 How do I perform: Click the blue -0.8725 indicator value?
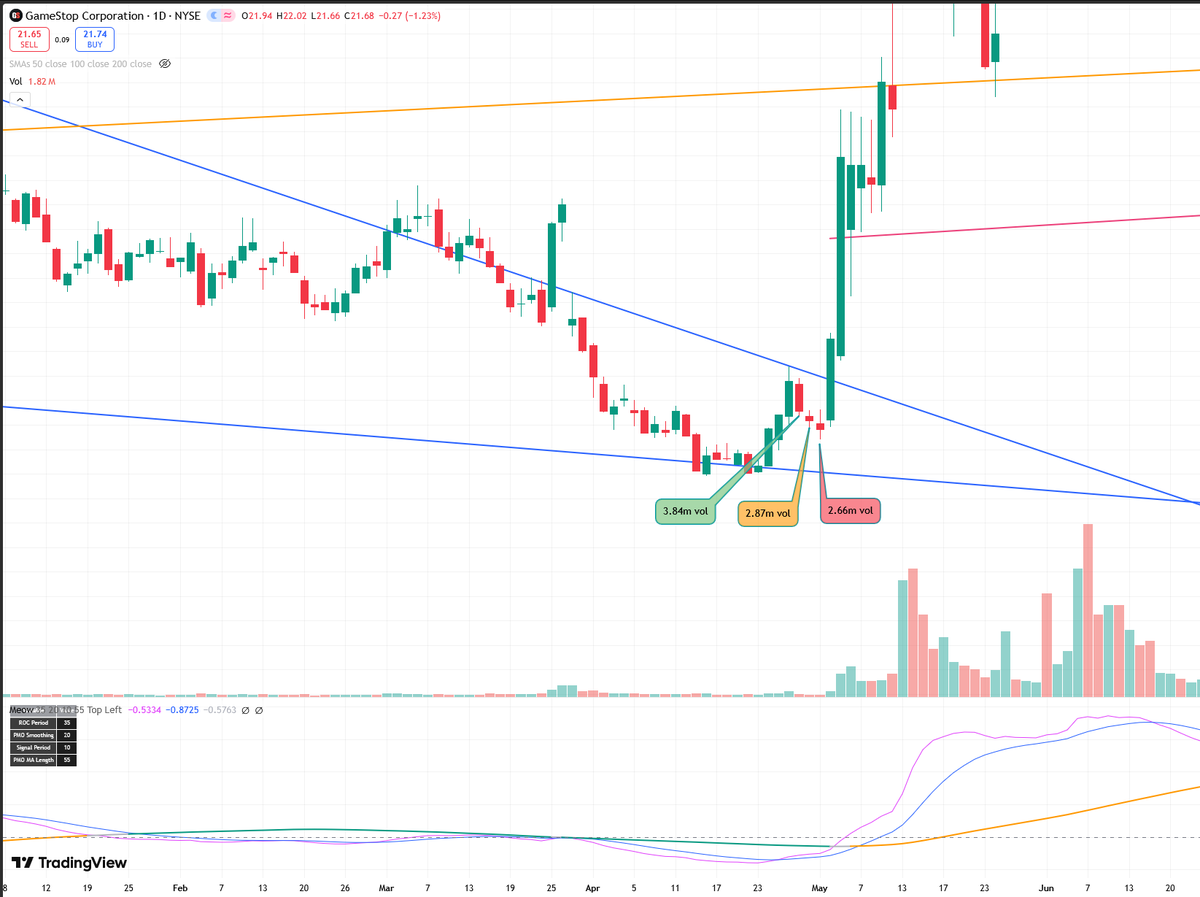click(x=183, y=709)
